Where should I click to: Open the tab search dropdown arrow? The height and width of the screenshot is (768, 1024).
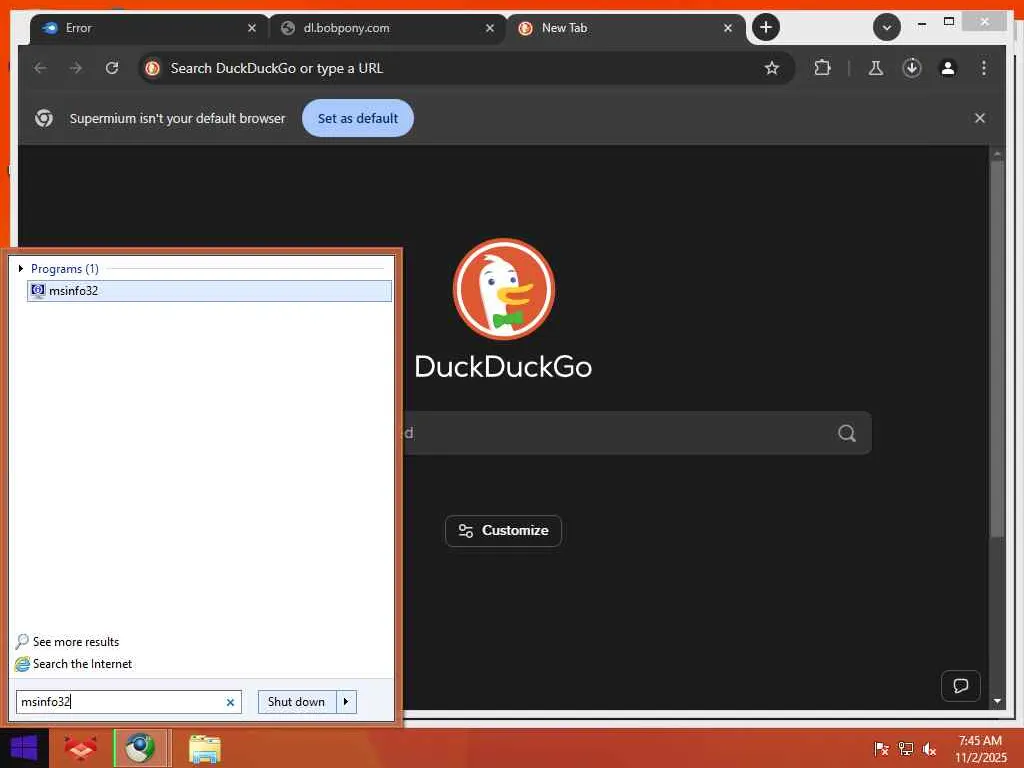[887, 27]
